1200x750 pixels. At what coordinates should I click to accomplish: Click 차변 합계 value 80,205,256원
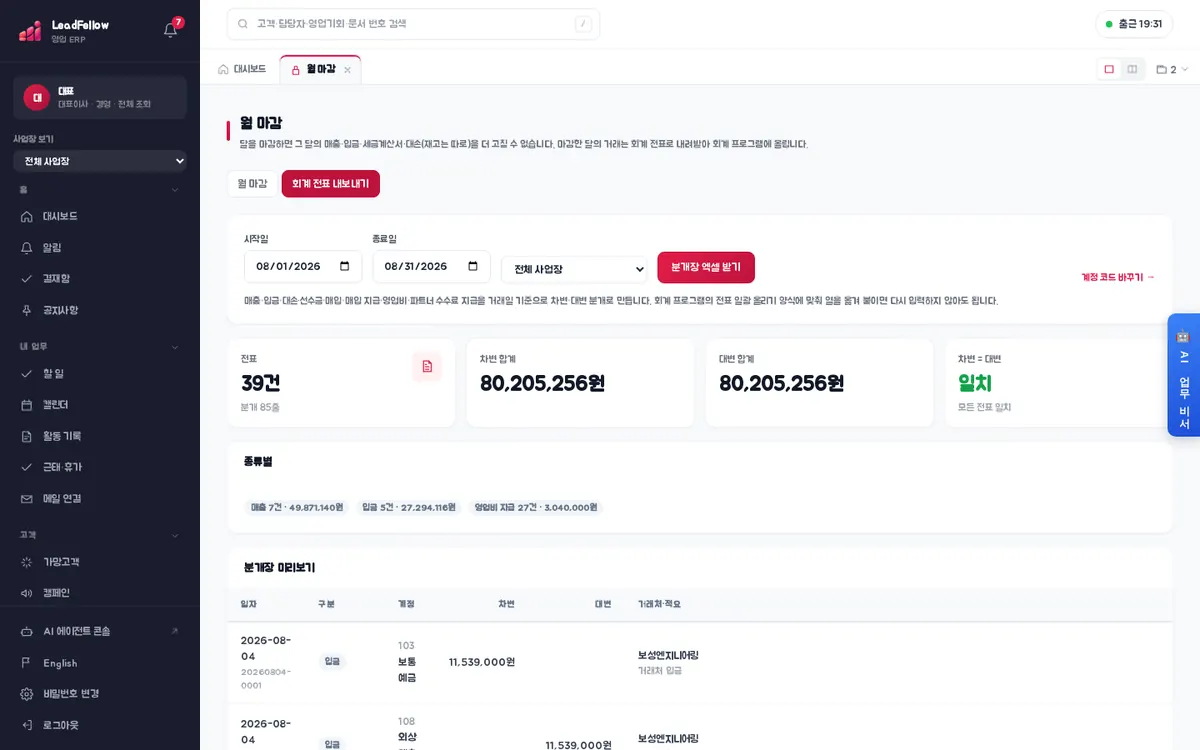(x=542, y=383)
